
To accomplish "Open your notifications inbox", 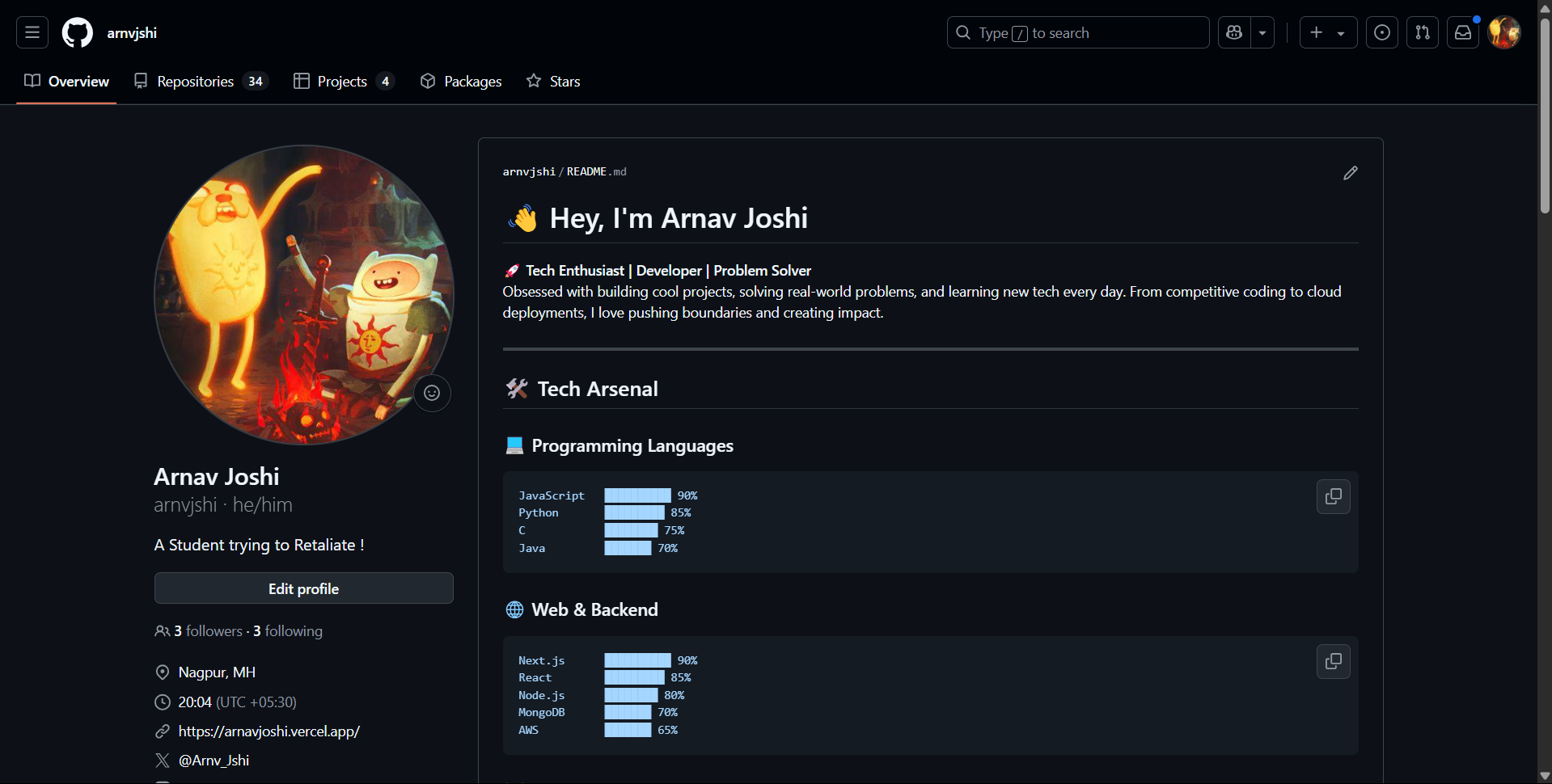I will click(1463, 32).
